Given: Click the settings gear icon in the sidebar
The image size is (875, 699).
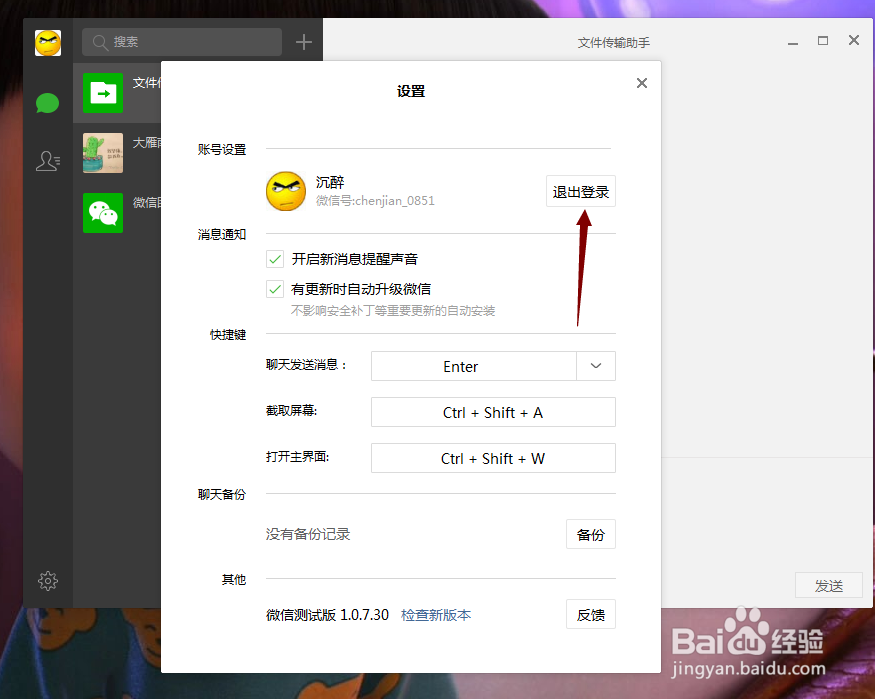Looking at the screenshot, I should coord(47,580).
